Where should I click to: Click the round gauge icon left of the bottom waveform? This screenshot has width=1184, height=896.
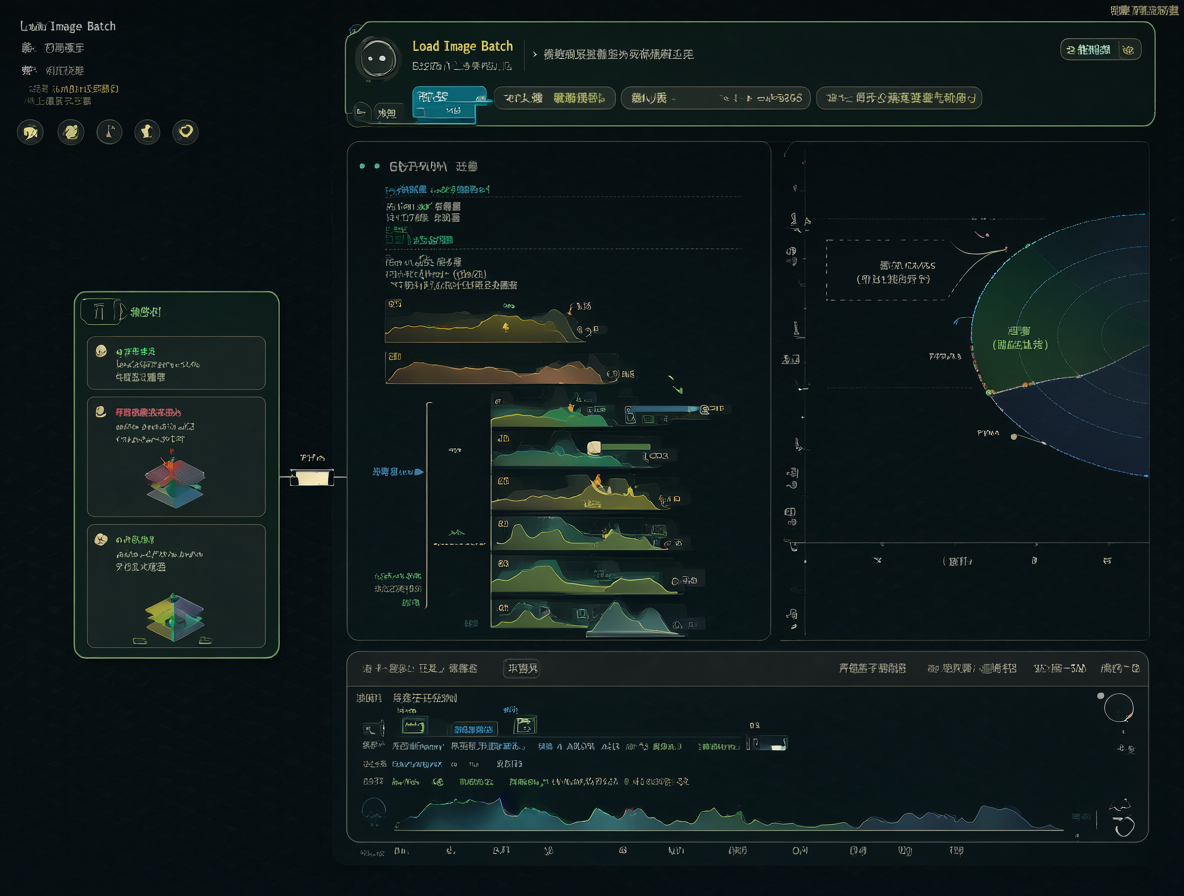(374, 810)
